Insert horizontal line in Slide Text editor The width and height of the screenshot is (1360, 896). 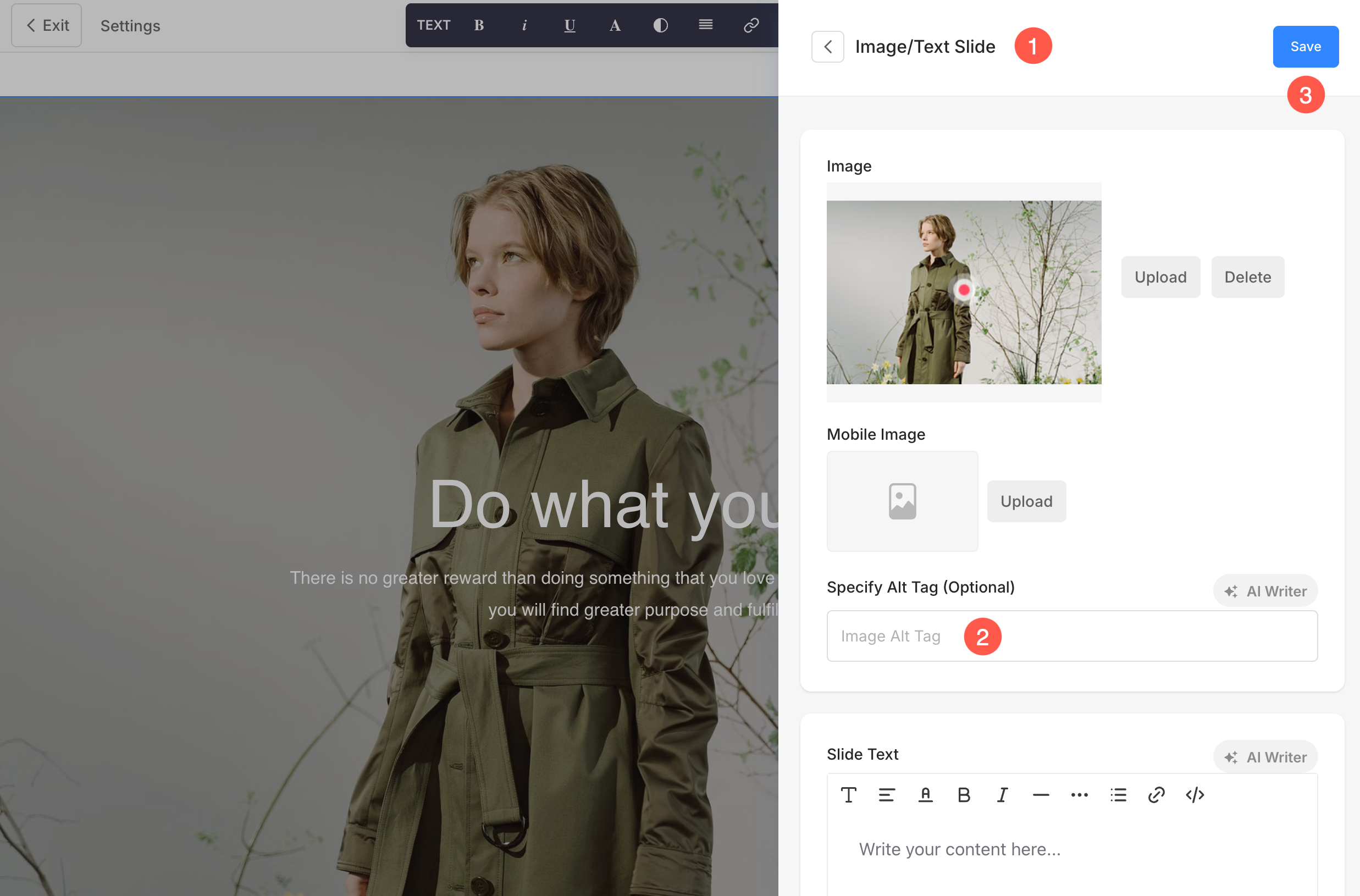[x=1041, y=795]
